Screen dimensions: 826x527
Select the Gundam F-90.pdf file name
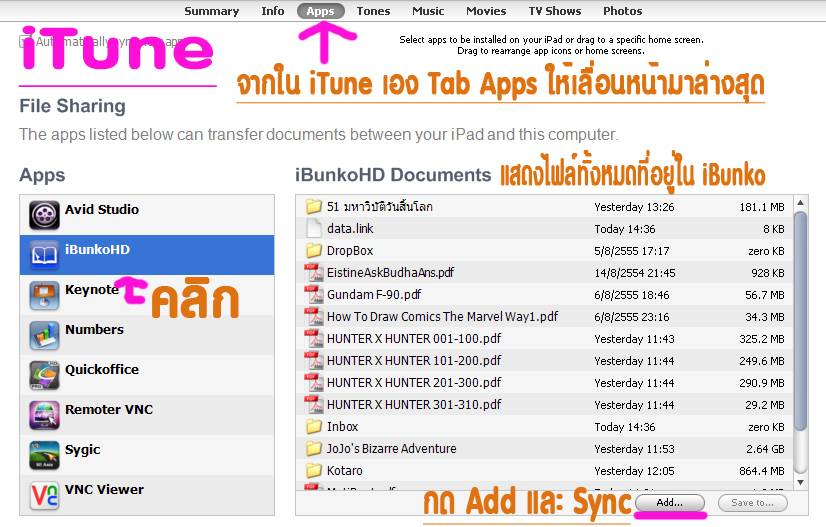point(374,295)
